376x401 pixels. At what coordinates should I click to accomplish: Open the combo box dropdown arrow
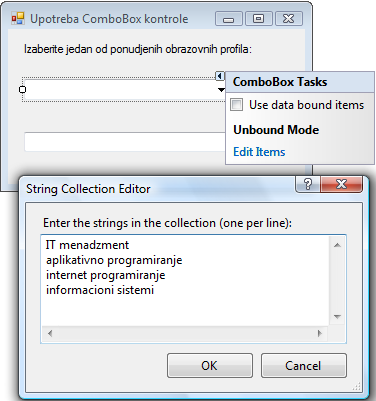[221, 90]
